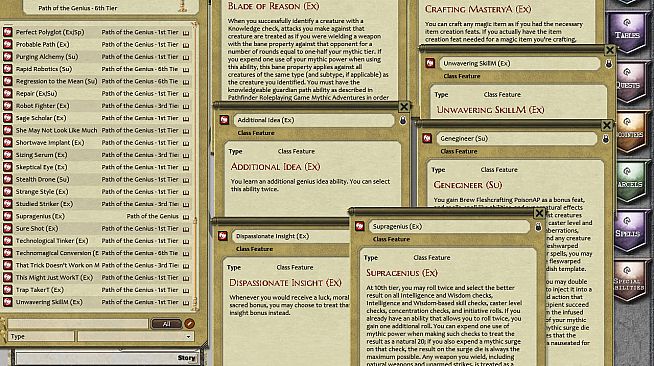The height and width of the screenshot is (366, 654).
Task: Click the link icon beside Rapid Robotics
Action: pos(8,69)
